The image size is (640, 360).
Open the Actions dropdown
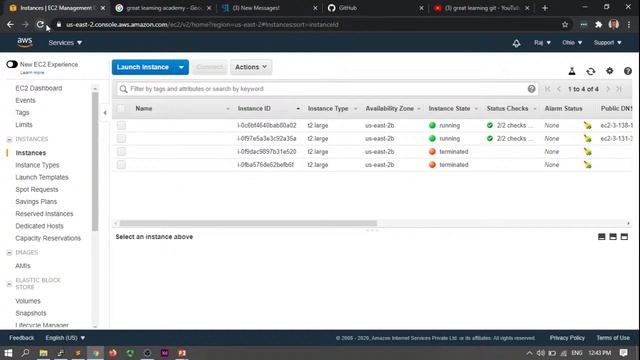pos(251,67)
